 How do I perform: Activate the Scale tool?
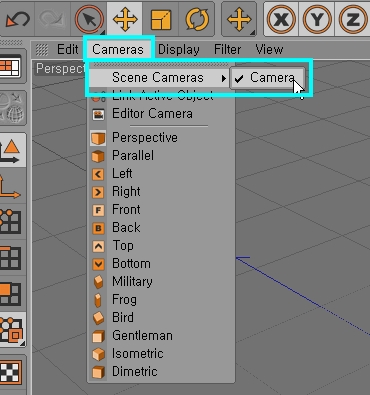[161, 19]
